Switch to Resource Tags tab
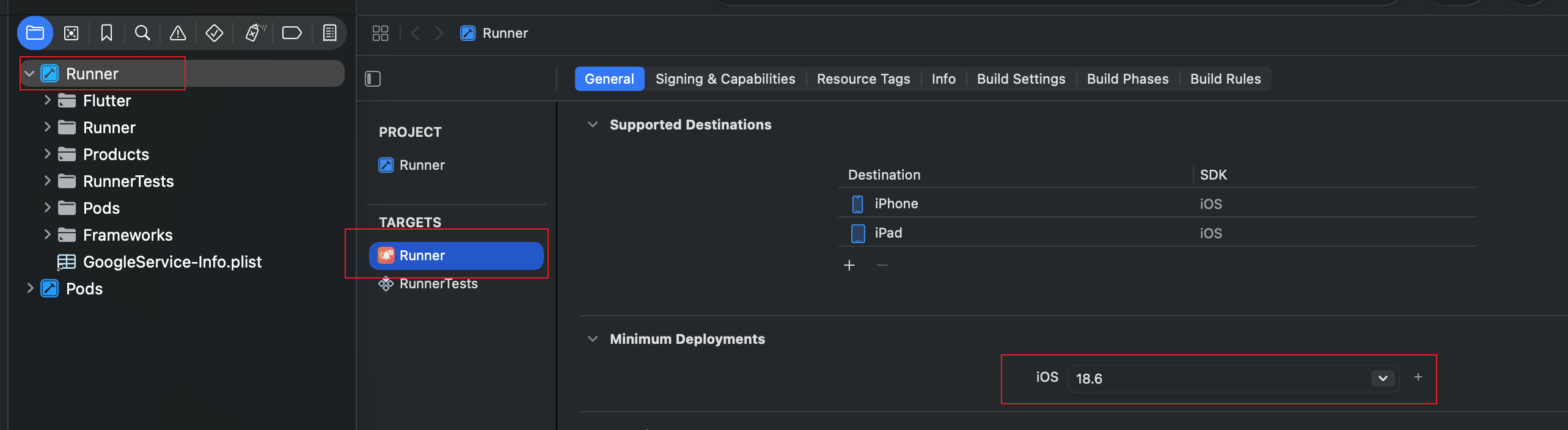The height and width of the screenshot is (430, 1568). point(863,79)
